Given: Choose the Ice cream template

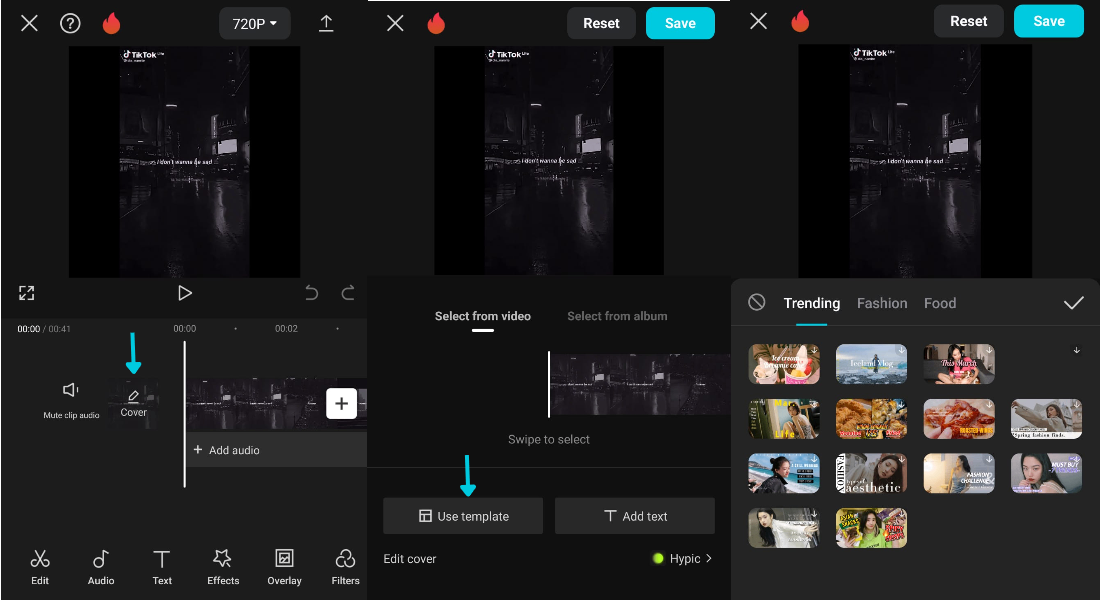Looking at the screenshot, I should point(784,364).
